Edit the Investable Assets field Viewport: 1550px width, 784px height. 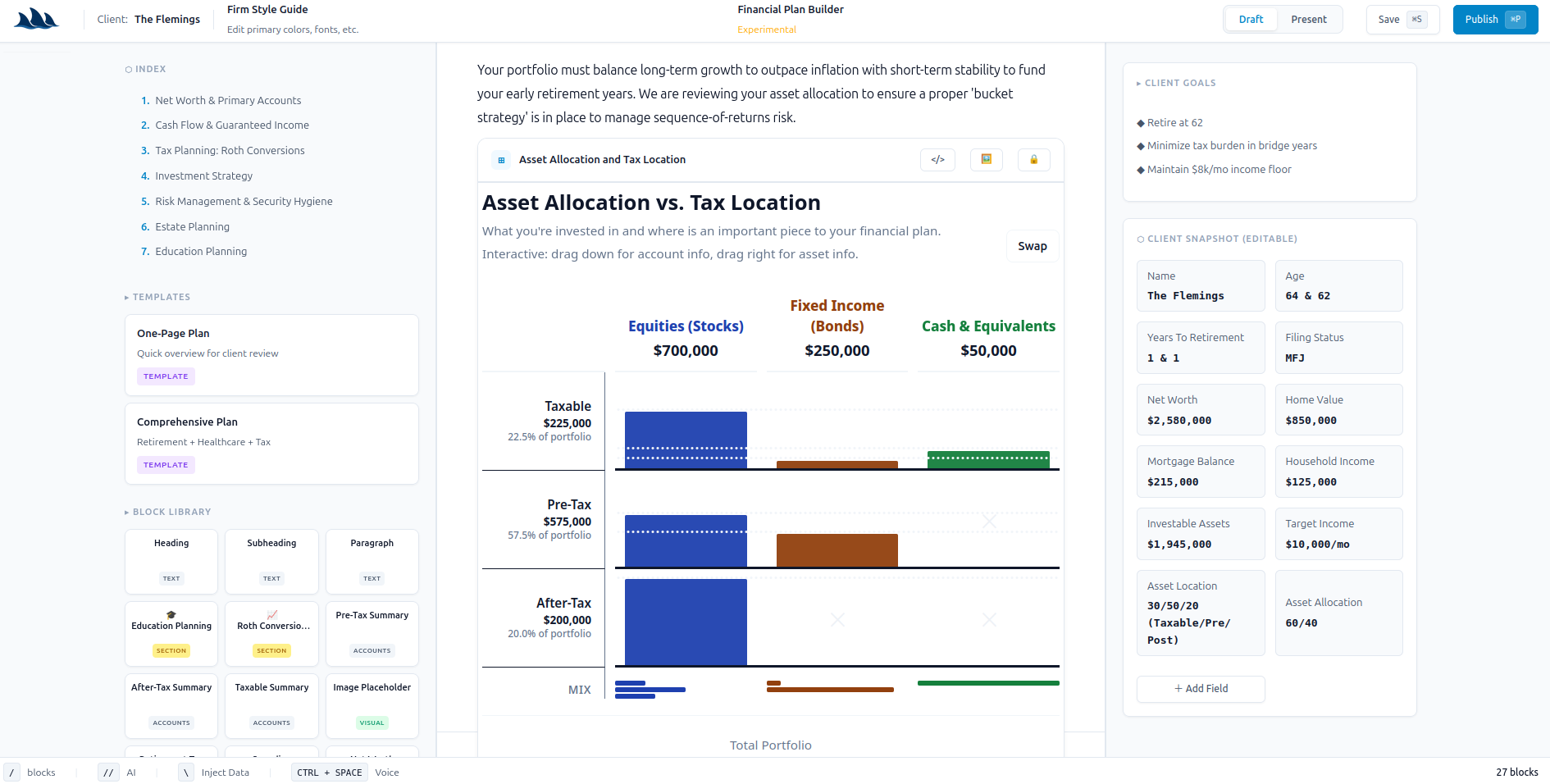click(1201, 534)
